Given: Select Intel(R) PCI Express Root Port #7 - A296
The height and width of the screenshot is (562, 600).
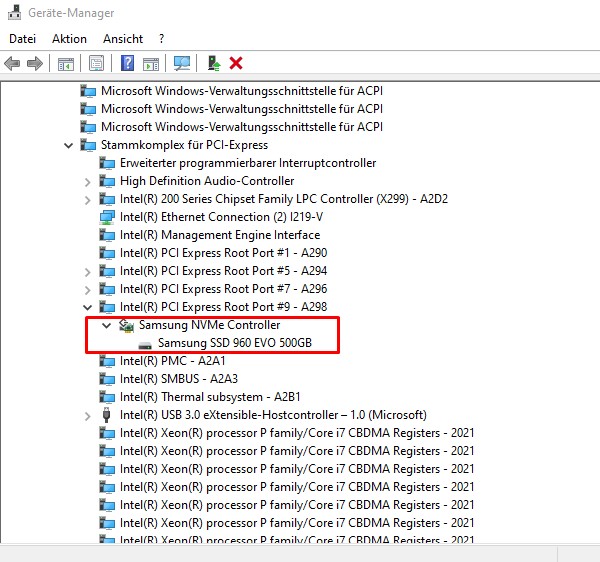Looking at the screenshot, I should (x=223, y=289).
